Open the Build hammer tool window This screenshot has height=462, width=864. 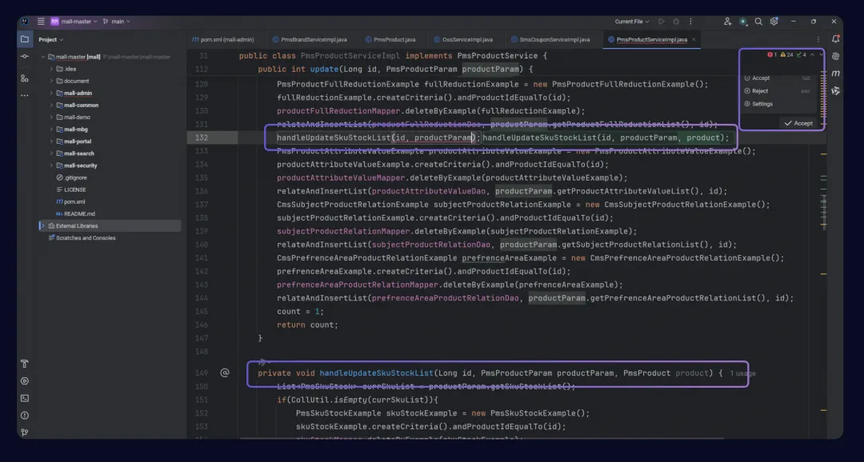coord(24,363)
